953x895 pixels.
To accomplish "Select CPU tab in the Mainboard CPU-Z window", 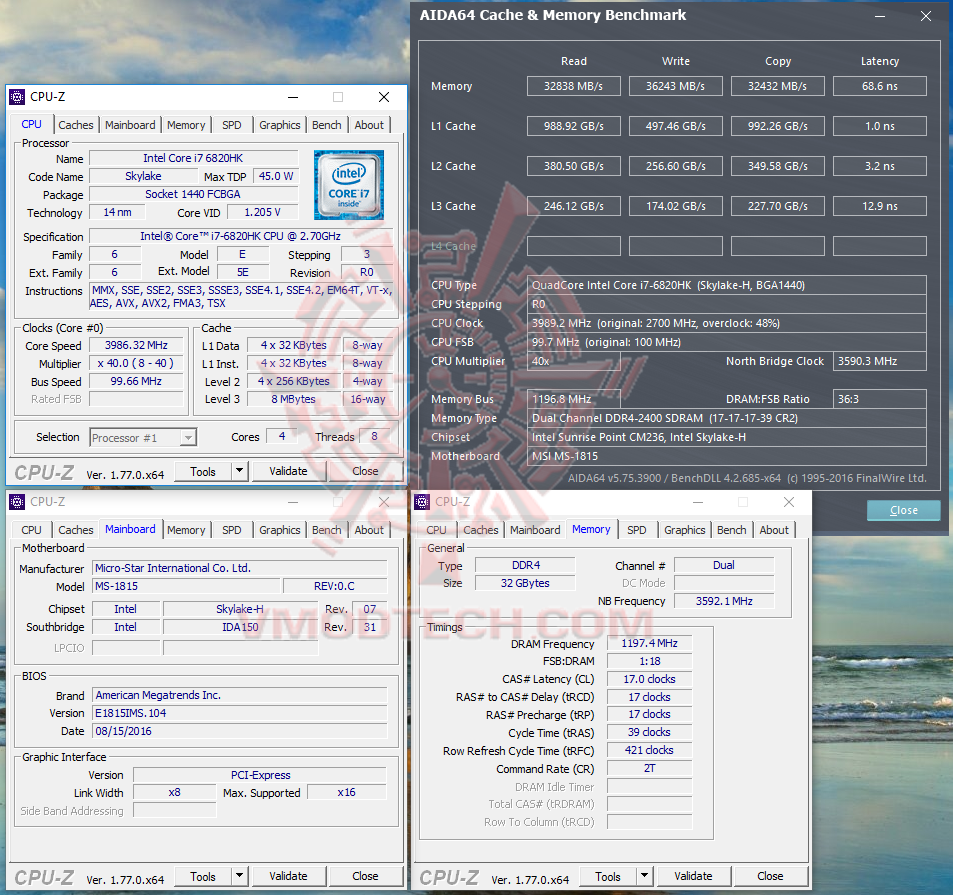I will 32,530.
